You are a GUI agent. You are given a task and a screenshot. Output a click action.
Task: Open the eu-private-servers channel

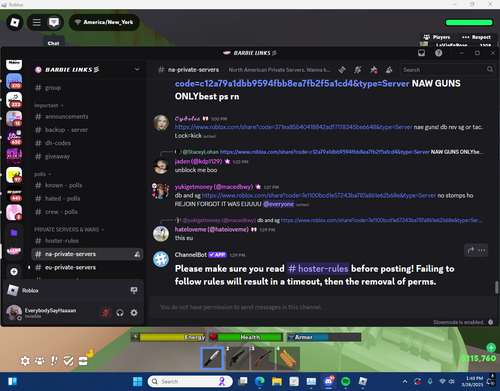point(87,267)
